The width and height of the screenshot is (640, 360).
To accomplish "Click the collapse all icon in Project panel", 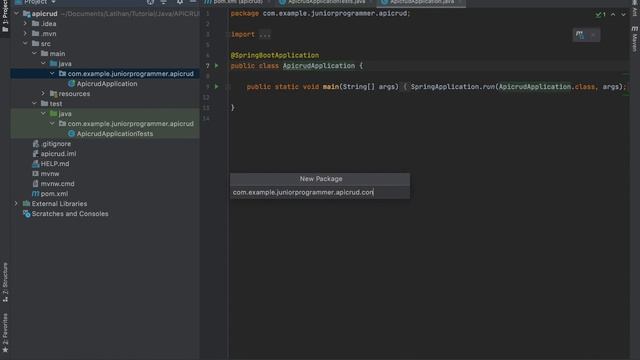I will (164, 2).
